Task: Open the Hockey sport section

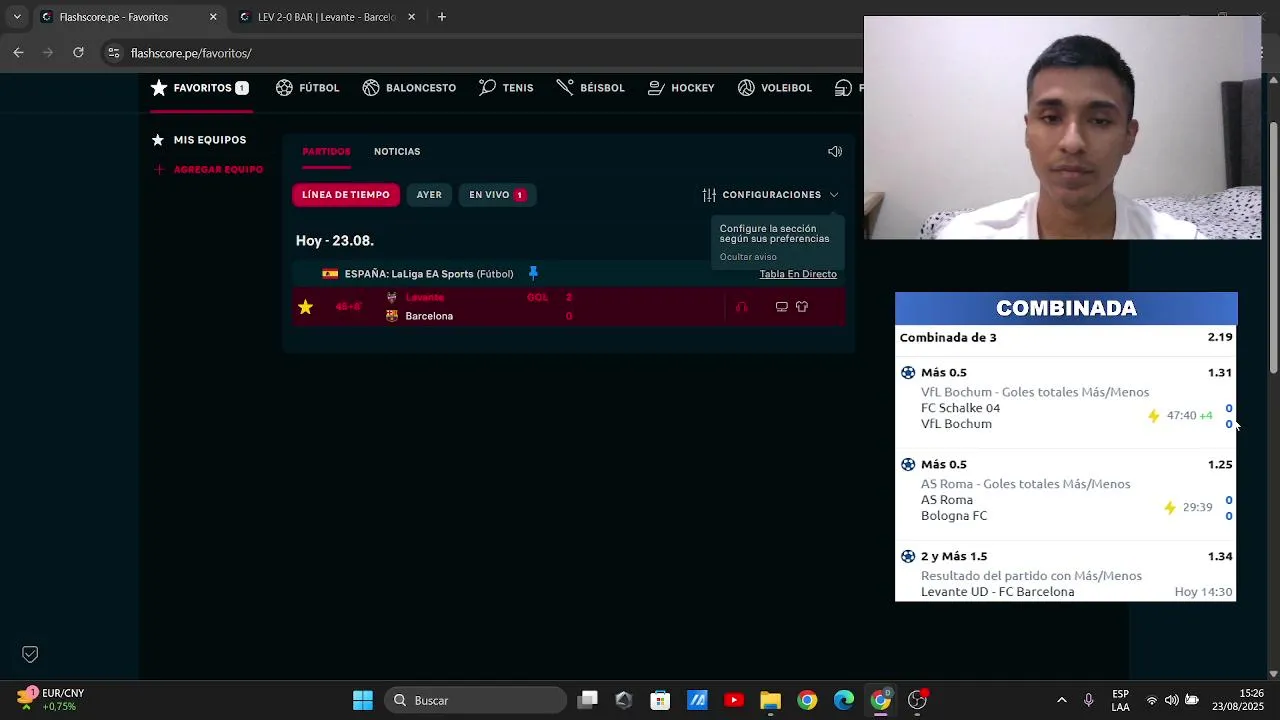Action: coord(681,88)
